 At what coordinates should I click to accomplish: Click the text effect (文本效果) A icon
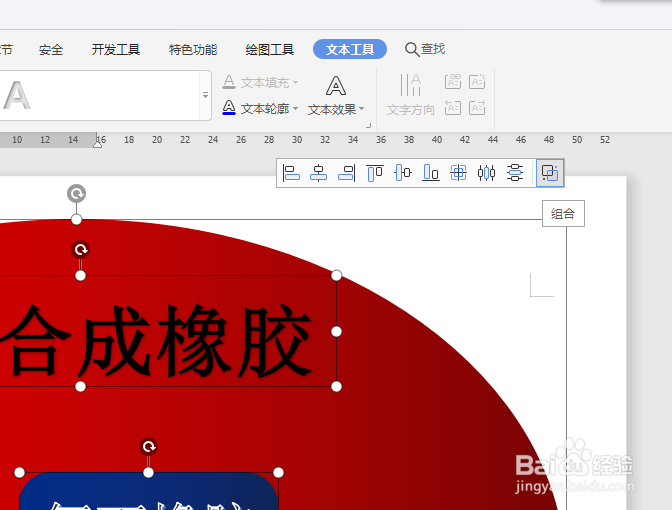pos(336,86)
